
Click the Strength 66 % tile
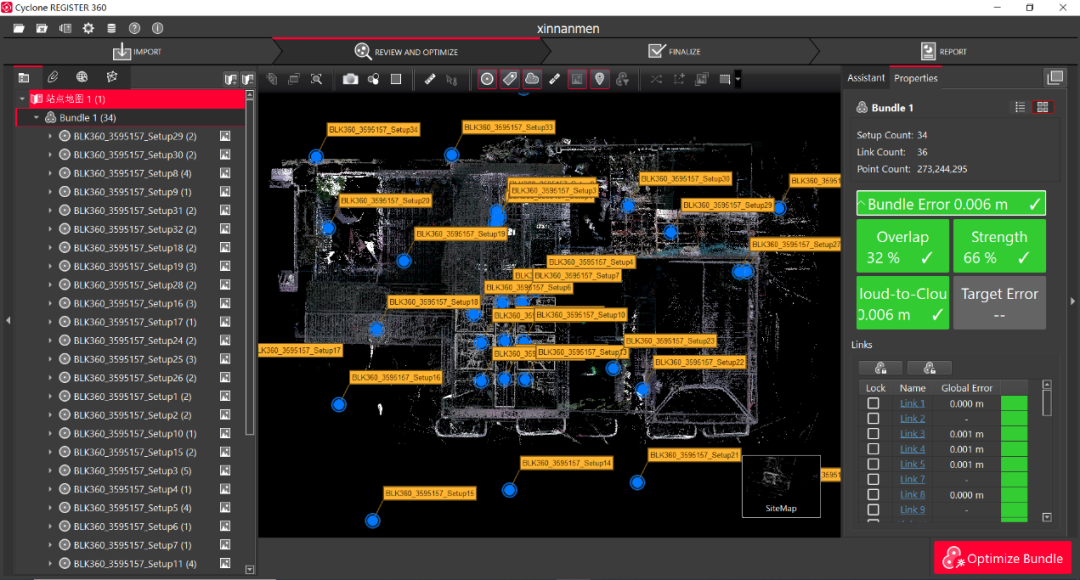pos(999,246)
